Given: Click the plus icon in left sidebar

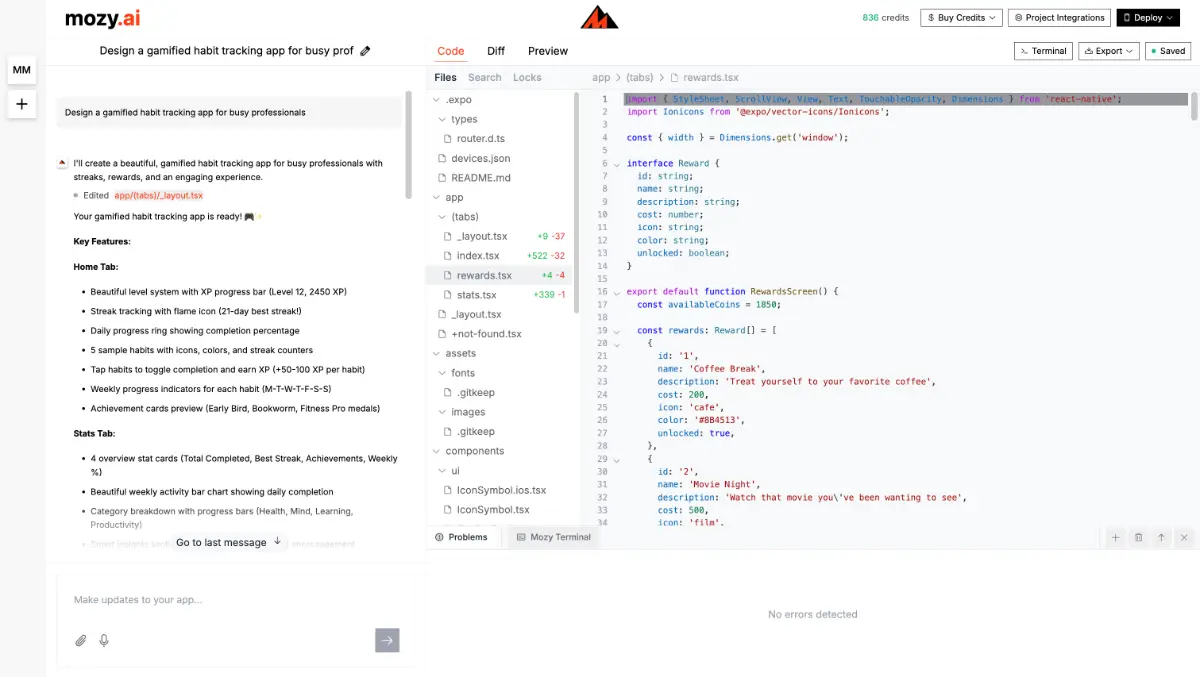Looking at the screenshot, I should [x=22, y=104].
